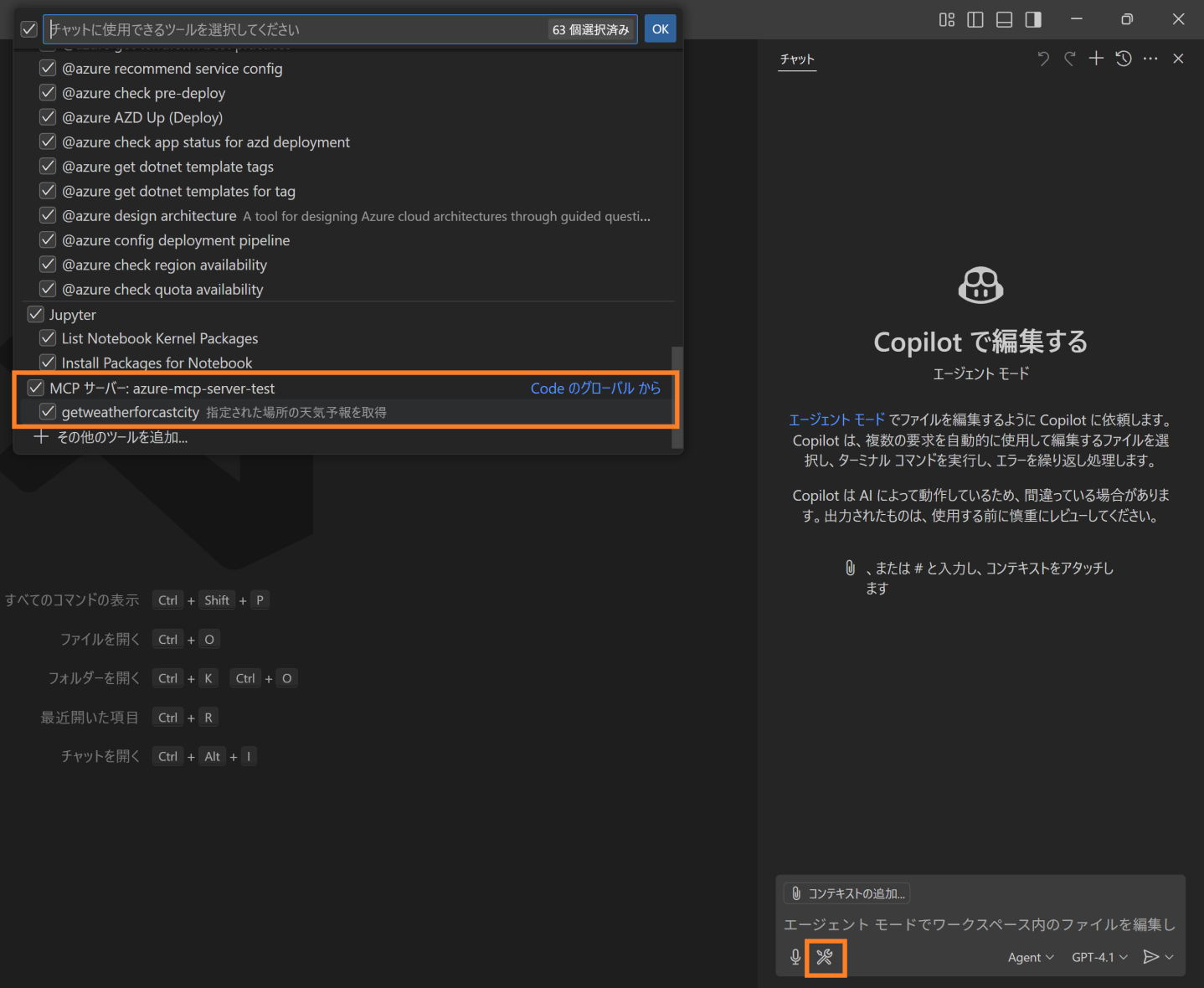Open the エージェント モード link
This screenshot has height=988, width=1204.
836,420
